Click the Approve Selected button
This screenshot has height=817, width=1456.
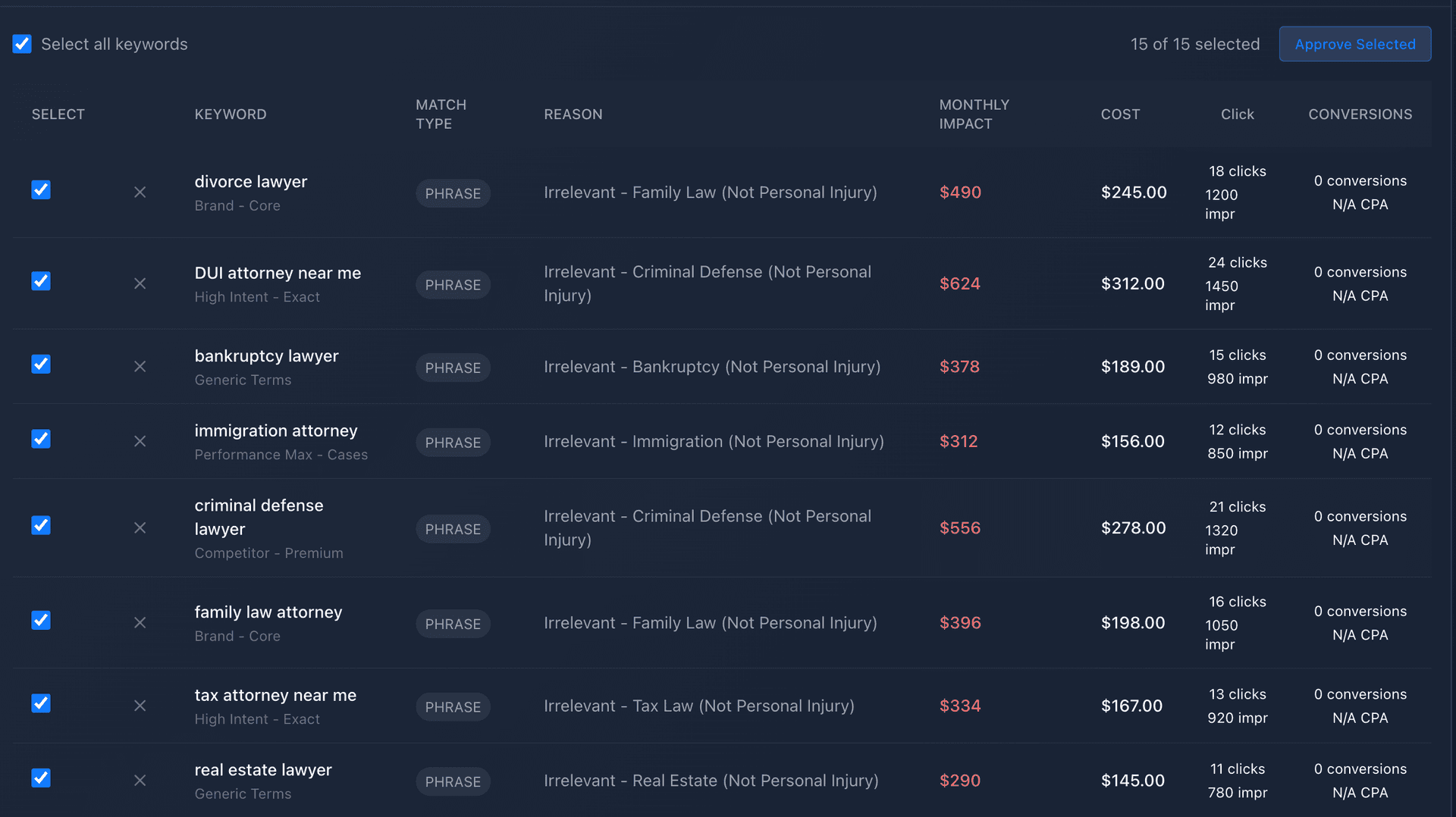coord(1354,44)
